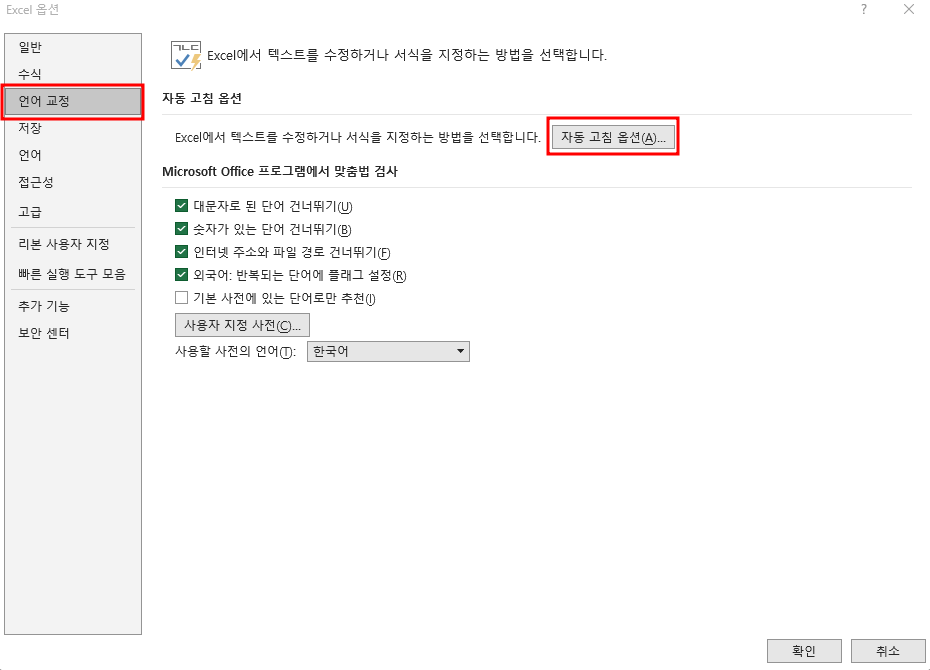Click the dialog help question mark
The height and width of the screenshot is (670, 930).
863,10
